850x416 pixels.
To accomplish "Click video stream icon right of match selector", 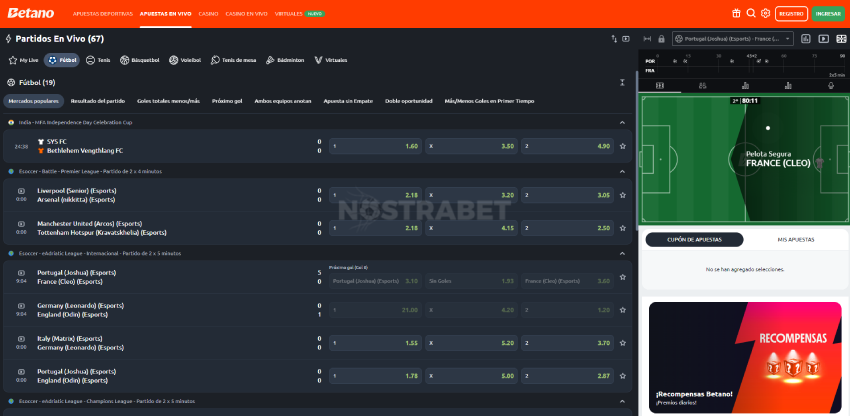I will coord(823,39).
